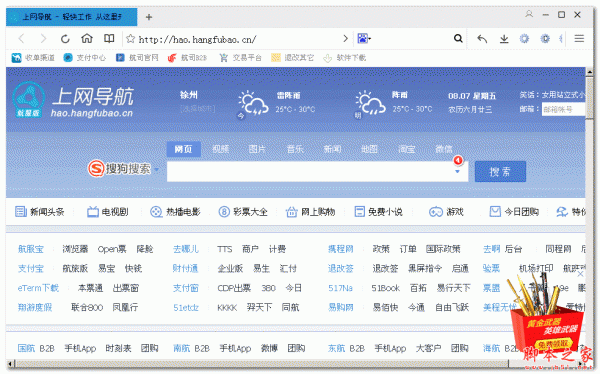This screenshot has height=374, width=600.
Task: Select the 地图 search tab
Action: (369, 149)
